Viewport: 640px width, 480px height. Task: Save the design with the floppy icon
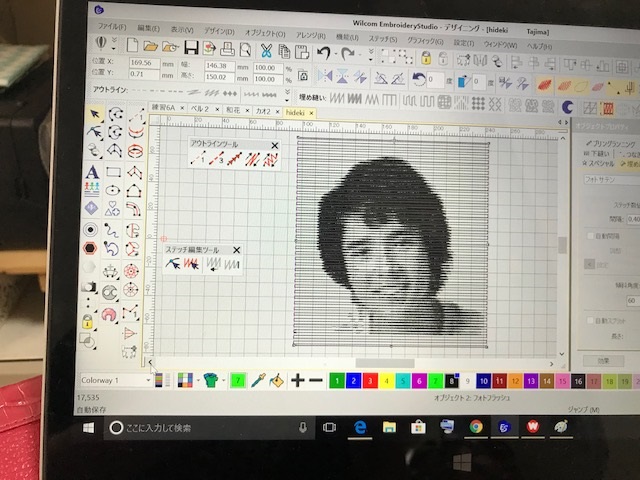[191, 47]
